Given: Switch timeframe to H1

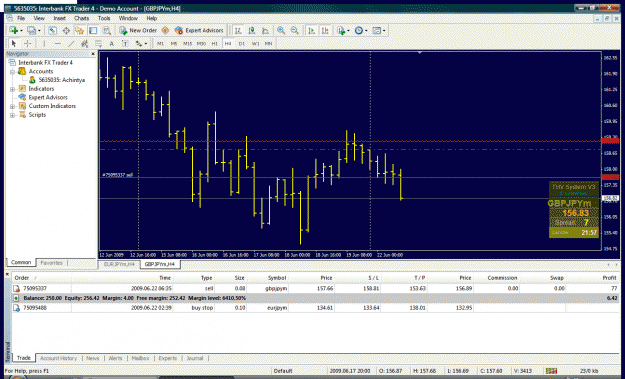Looking at the screenshot, I should (x=214, y=43).
